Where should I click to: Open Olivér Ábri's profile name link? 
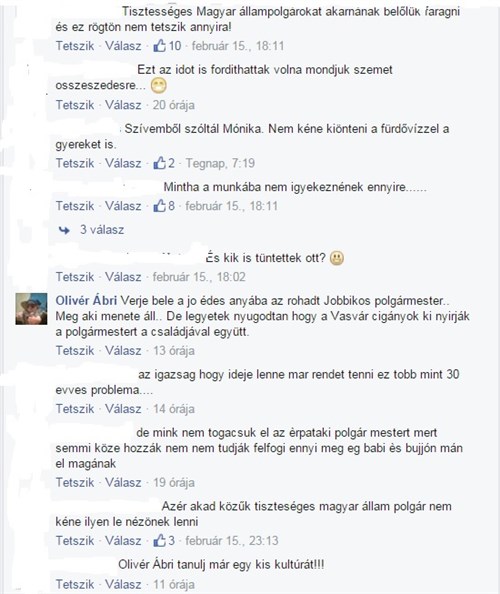pos(86,300)
